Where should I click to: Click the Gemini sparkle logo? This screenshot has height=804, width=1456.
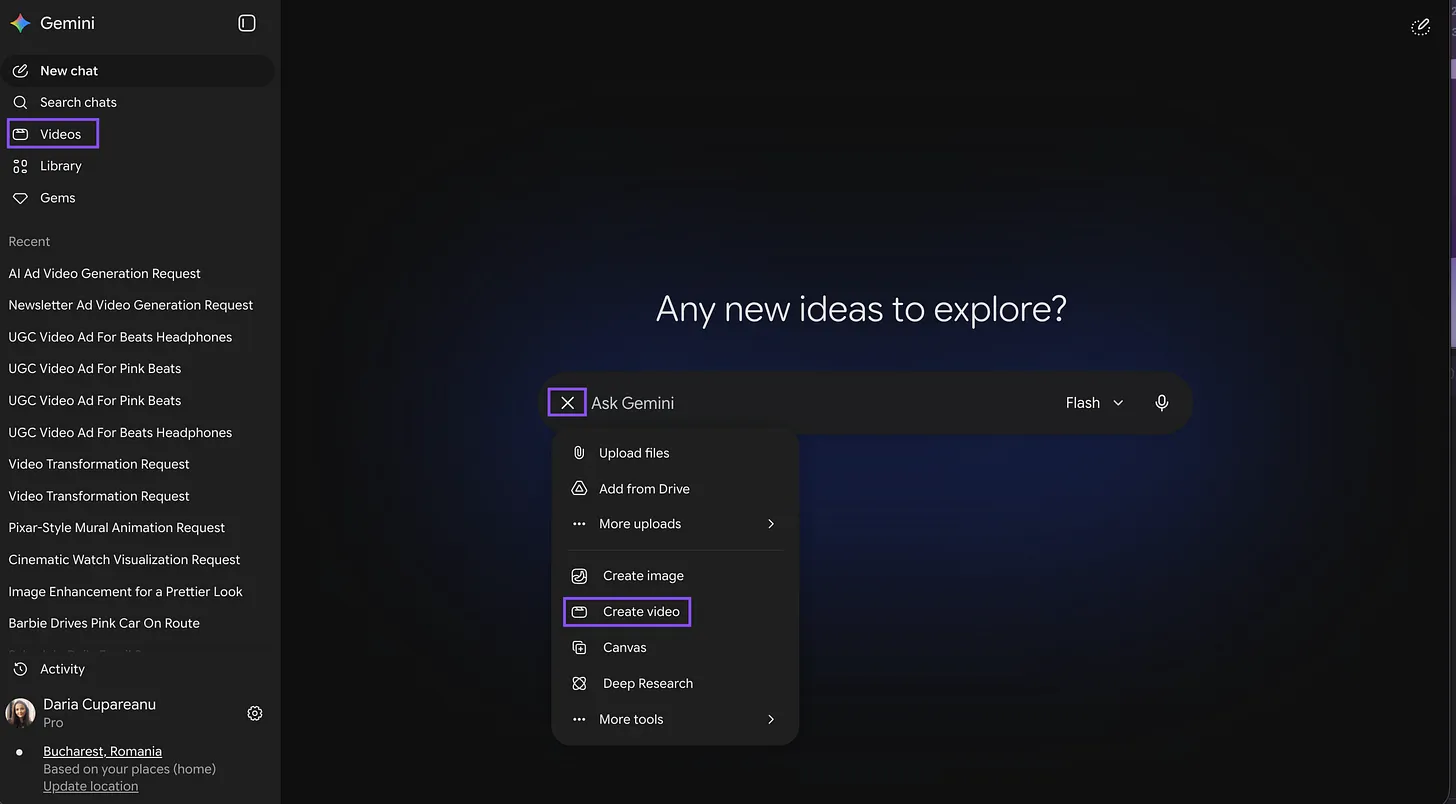click(20, 23)
